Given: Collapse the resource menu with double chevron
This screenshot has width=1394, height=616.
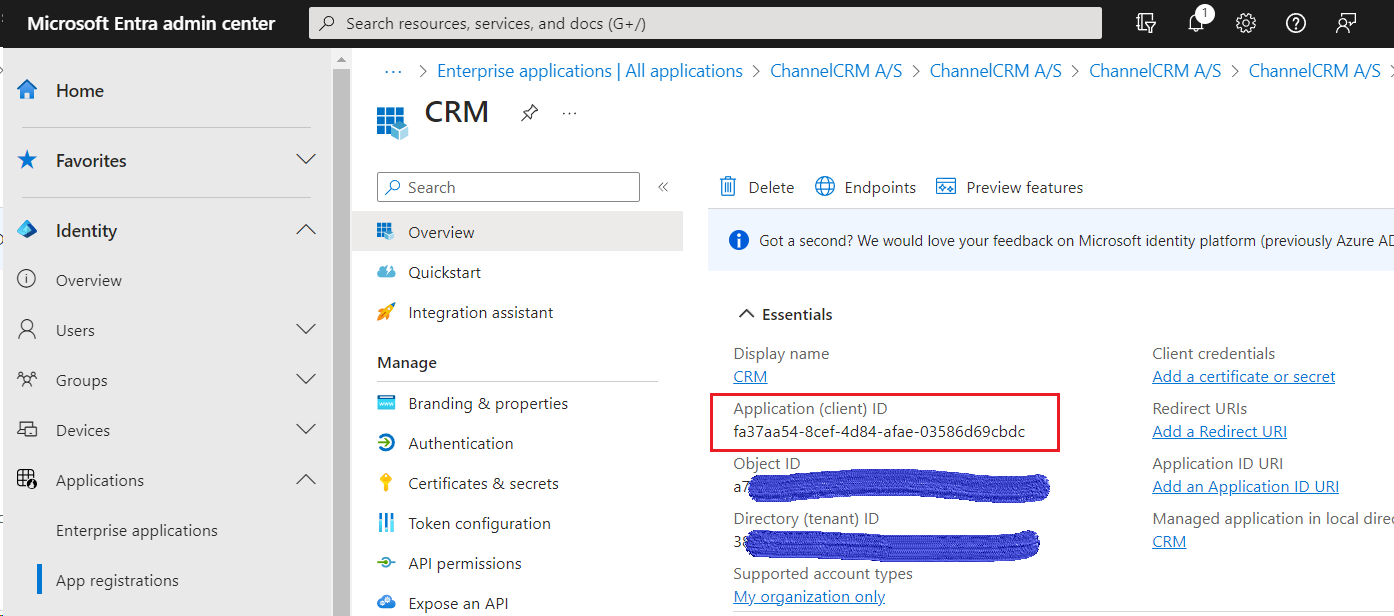Looking at the screenshot, I should coord(663,187).
